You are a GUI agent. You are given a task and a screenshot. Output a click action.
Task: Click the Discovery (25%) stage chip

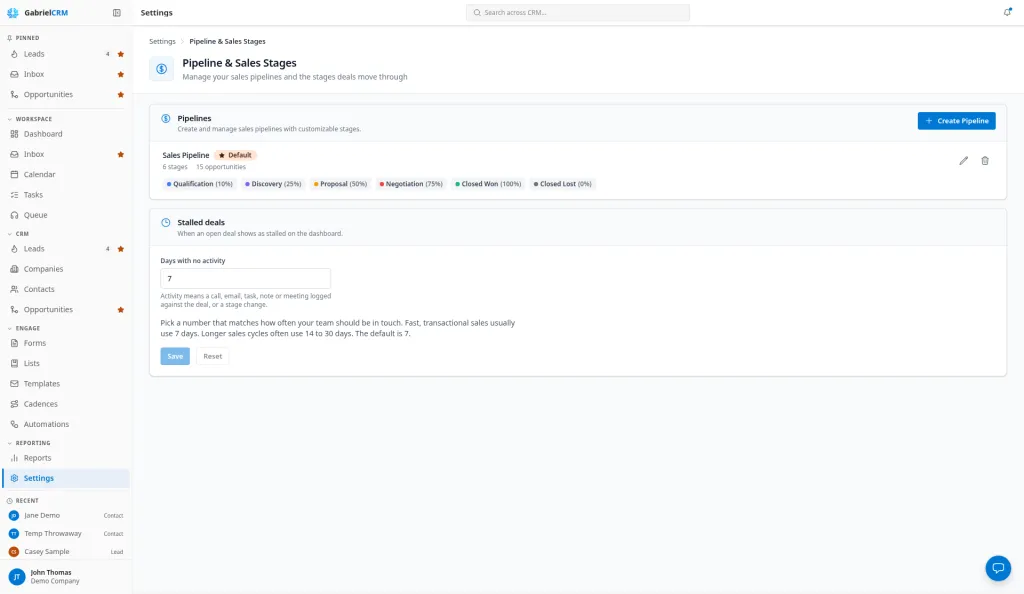click(273, 184)
